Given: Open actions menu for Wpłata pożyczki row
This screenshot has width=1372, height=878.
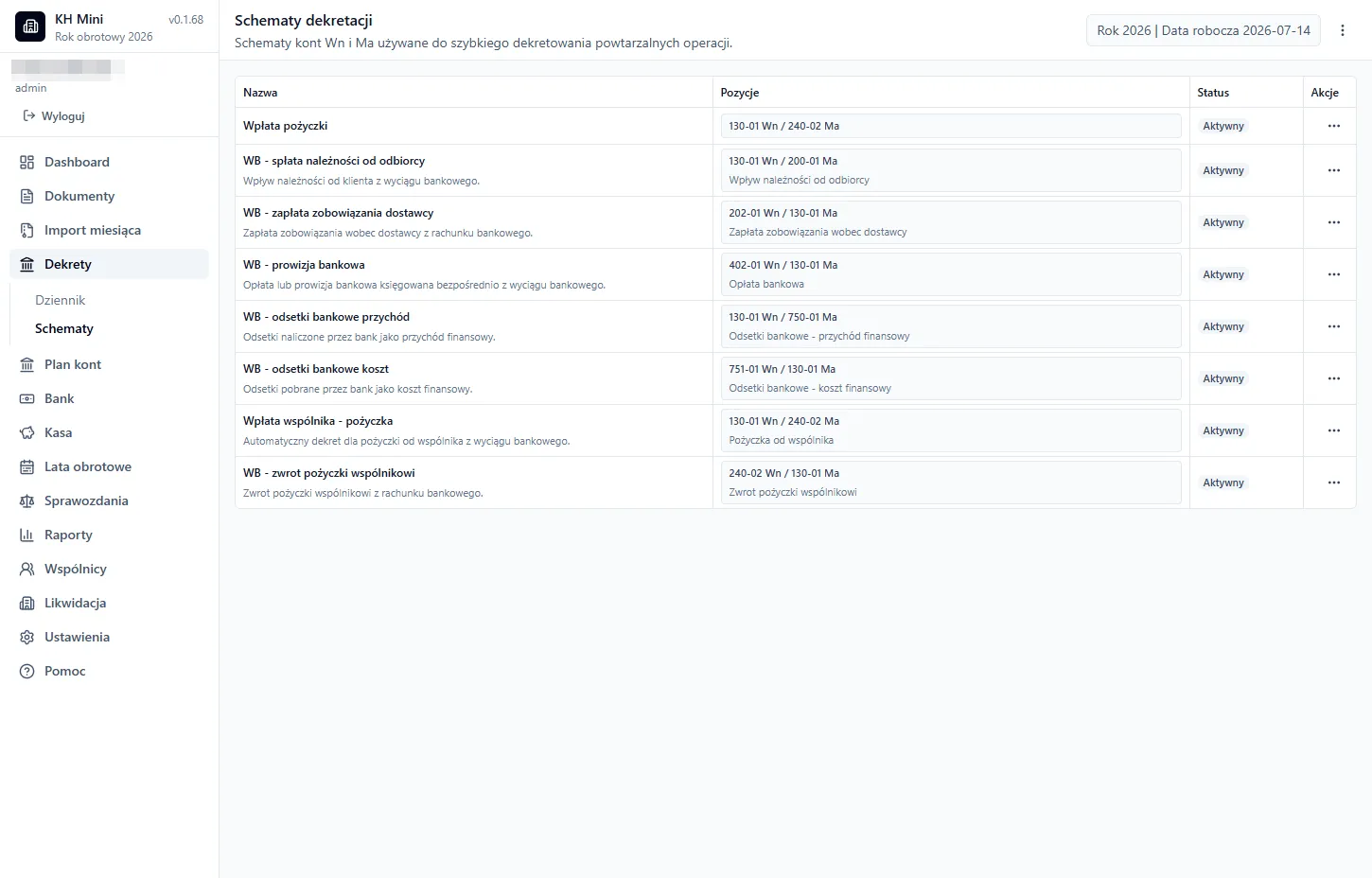Looking at the screenshot, I should click(x=1334, y=126).
